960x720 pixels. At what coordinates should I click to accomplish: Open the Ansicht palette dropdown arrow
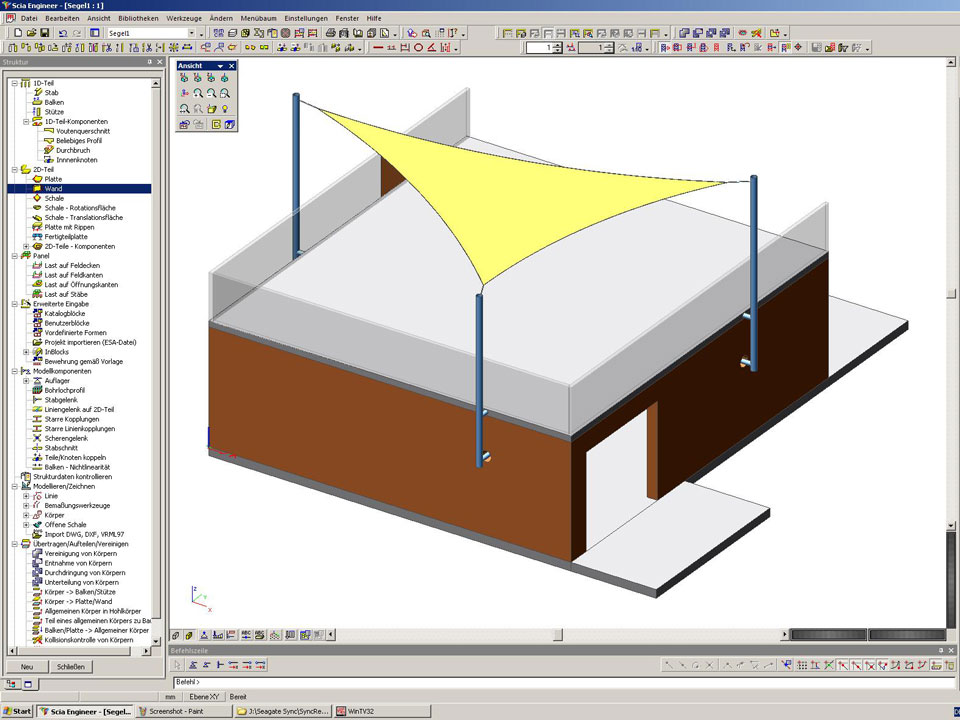pos(220,66)
